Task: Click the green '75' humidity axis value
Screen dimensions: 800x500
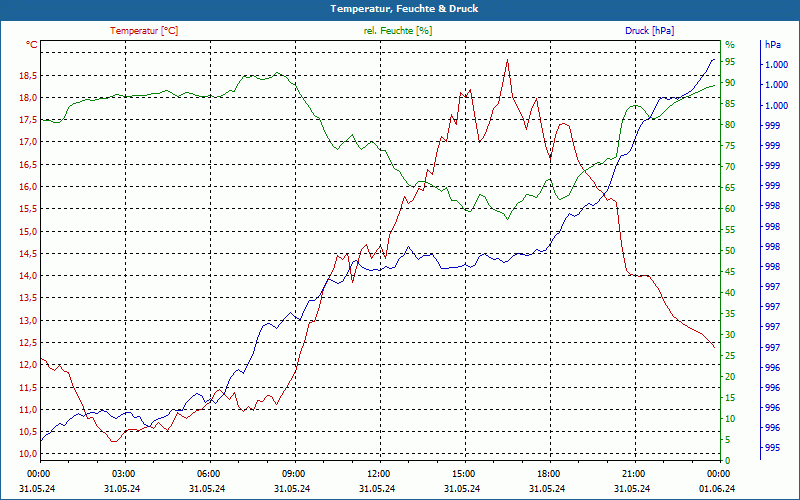Action: pos(730,145)
